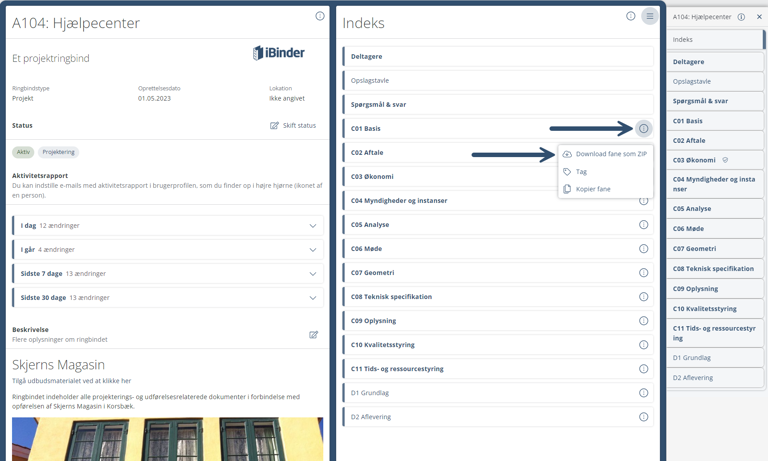Expand 'Sidste 30 dage' activity section

click(x=312, y=298)
